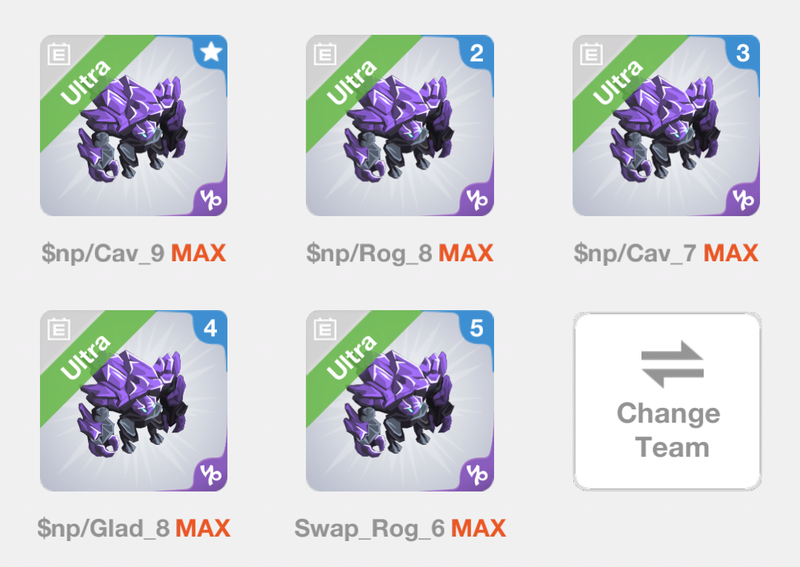Click the Capricorn zodiac icon on $np/Cav_9

211,200
